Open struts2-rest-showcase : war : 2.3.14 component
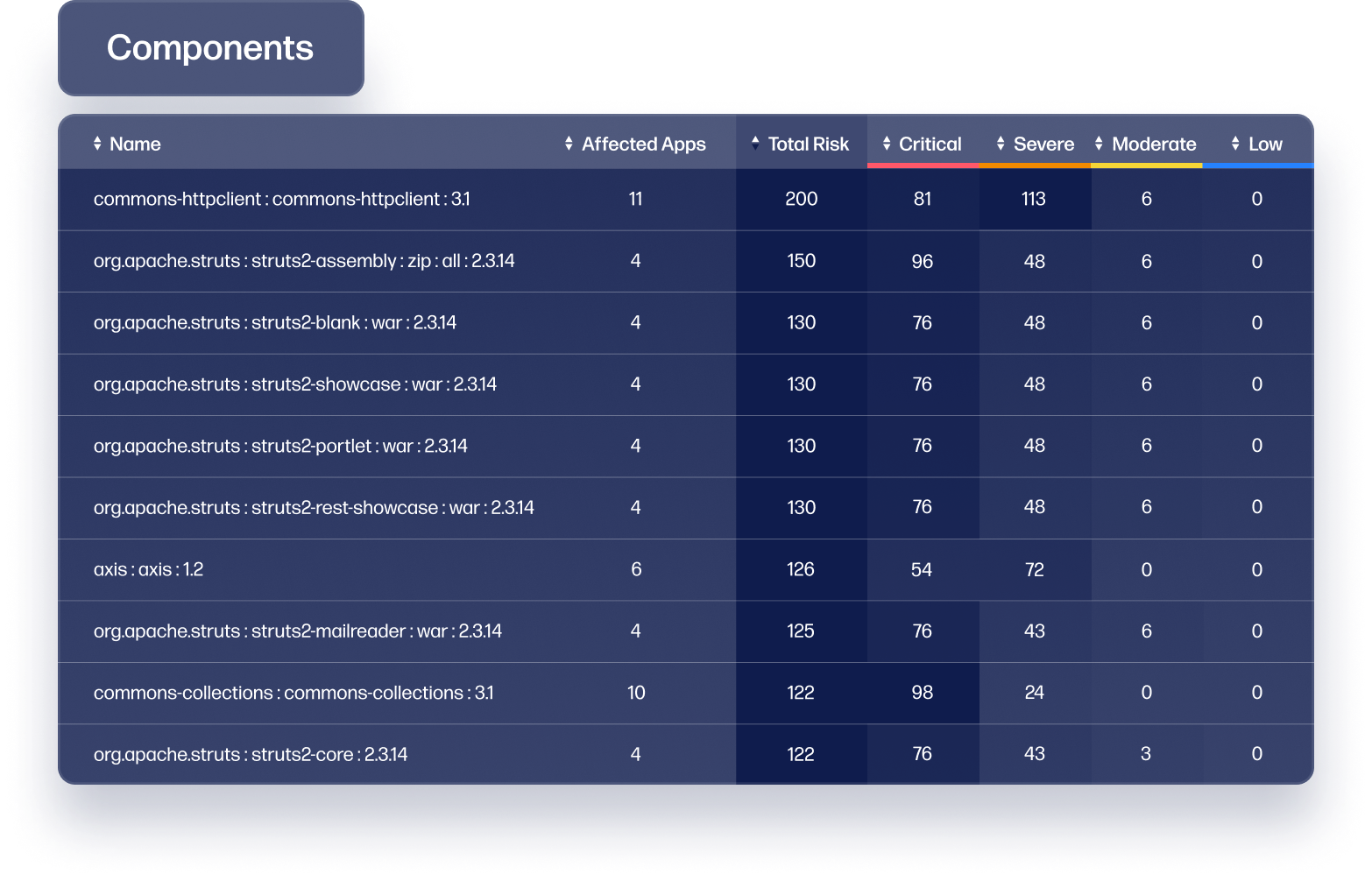 tap(314, 508)
